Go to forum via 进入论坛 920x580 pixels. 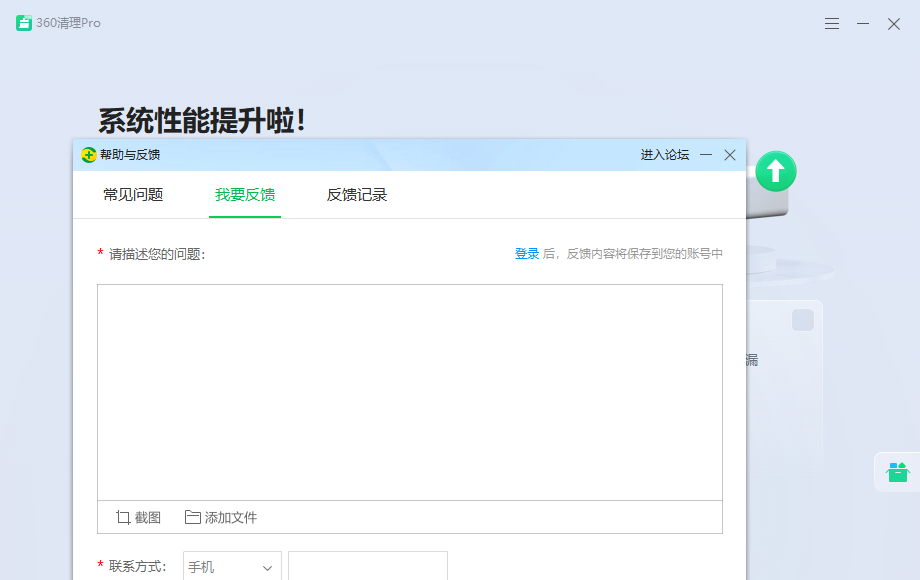tap(665, 155)
